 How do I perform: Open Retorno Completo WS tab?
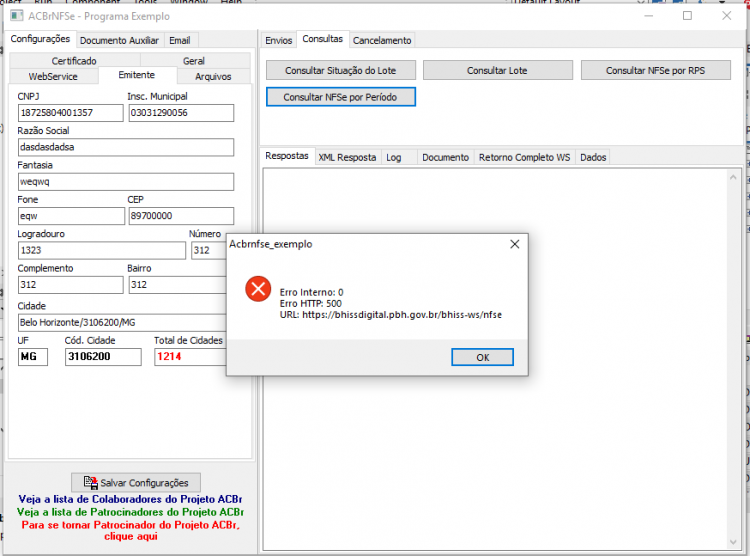pos(524,157)
